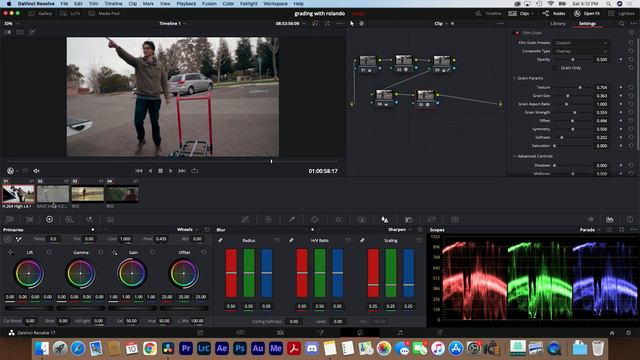The height and width of the screenshot is (360, 640).
Task: Open the Gallery panel button
Action: [40, 13]
